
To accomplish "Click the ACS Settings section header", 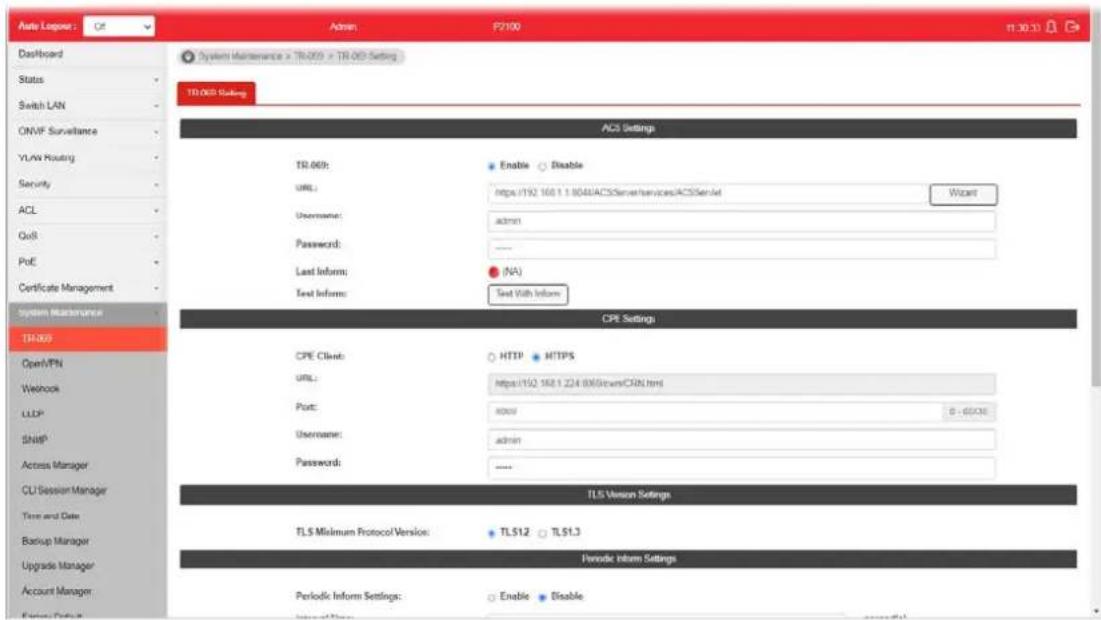I will pyautogui.click(x=628, y=128).
